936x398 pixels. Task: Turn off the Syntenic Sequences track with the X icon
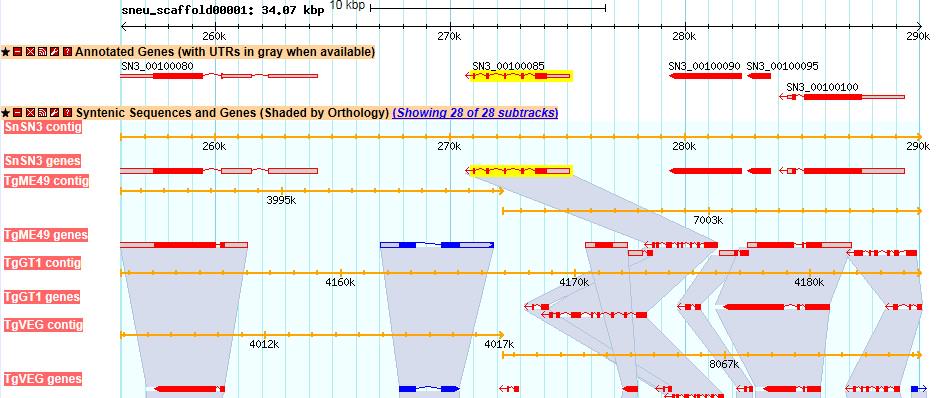tap(30, 113)
